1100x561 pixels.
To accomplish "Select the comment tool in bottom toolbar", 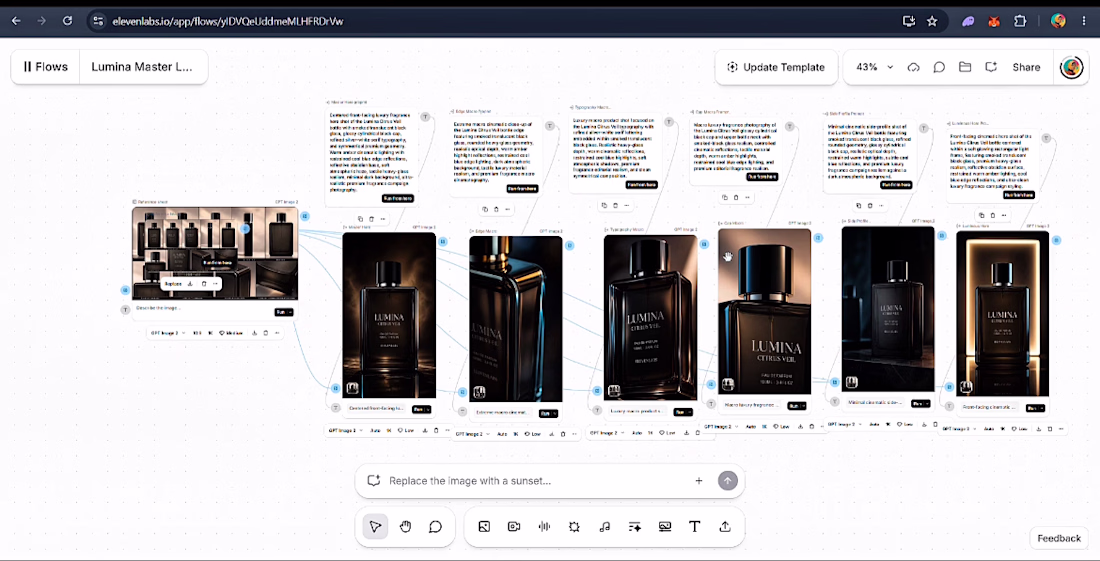I will pos(436,527).
